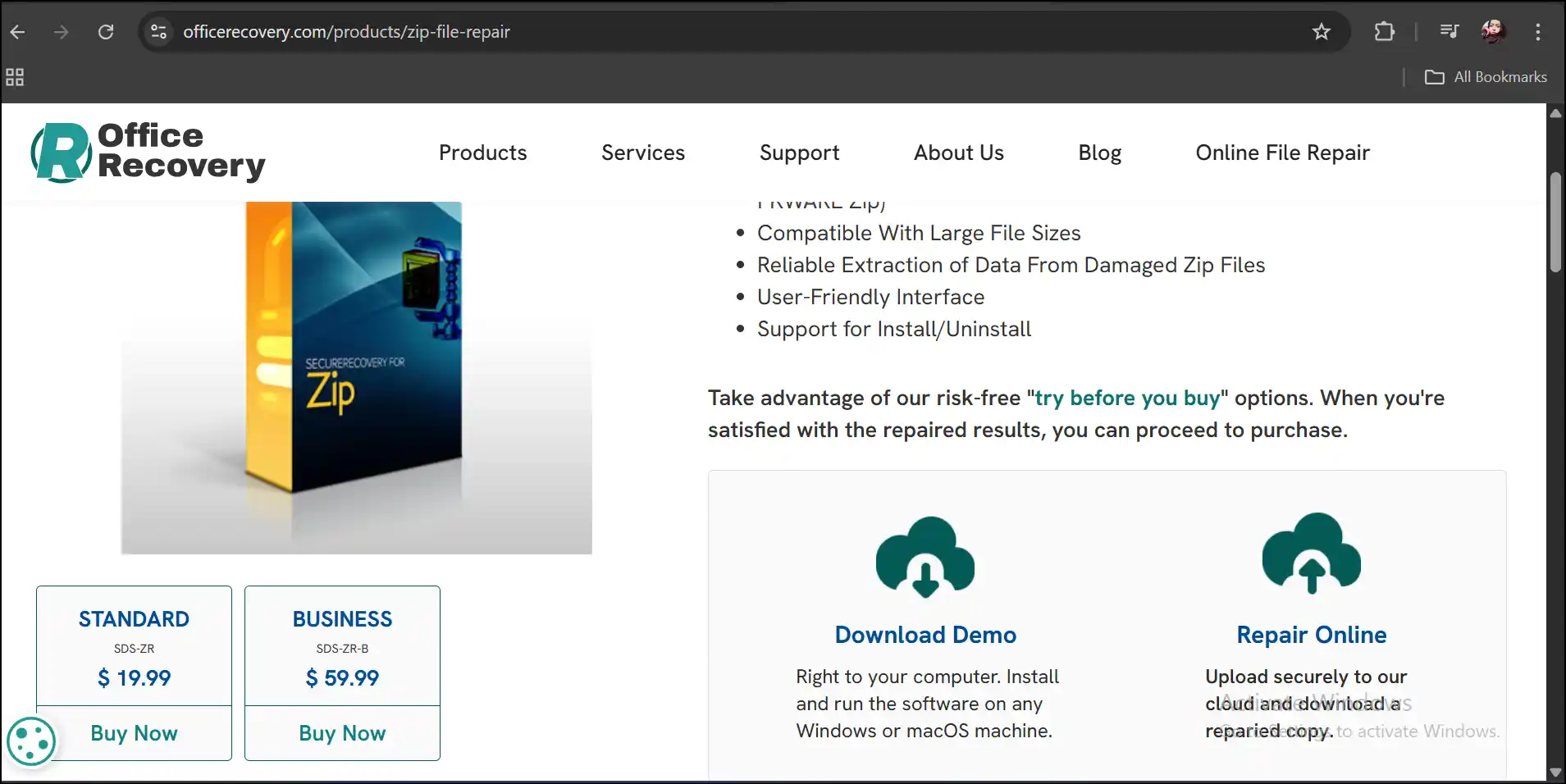
Task: Click the Repair Online cloud upload icon
Action: [1311, 554]
